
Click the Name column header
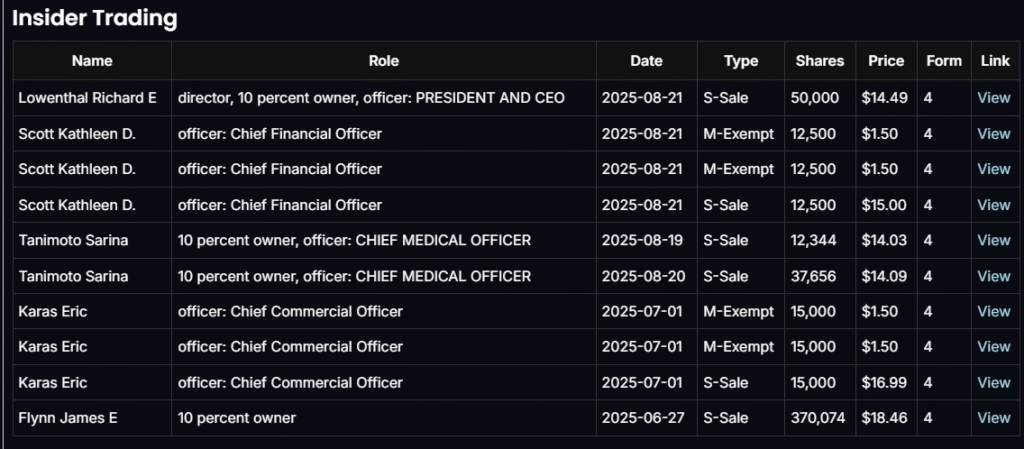(92, 61)
